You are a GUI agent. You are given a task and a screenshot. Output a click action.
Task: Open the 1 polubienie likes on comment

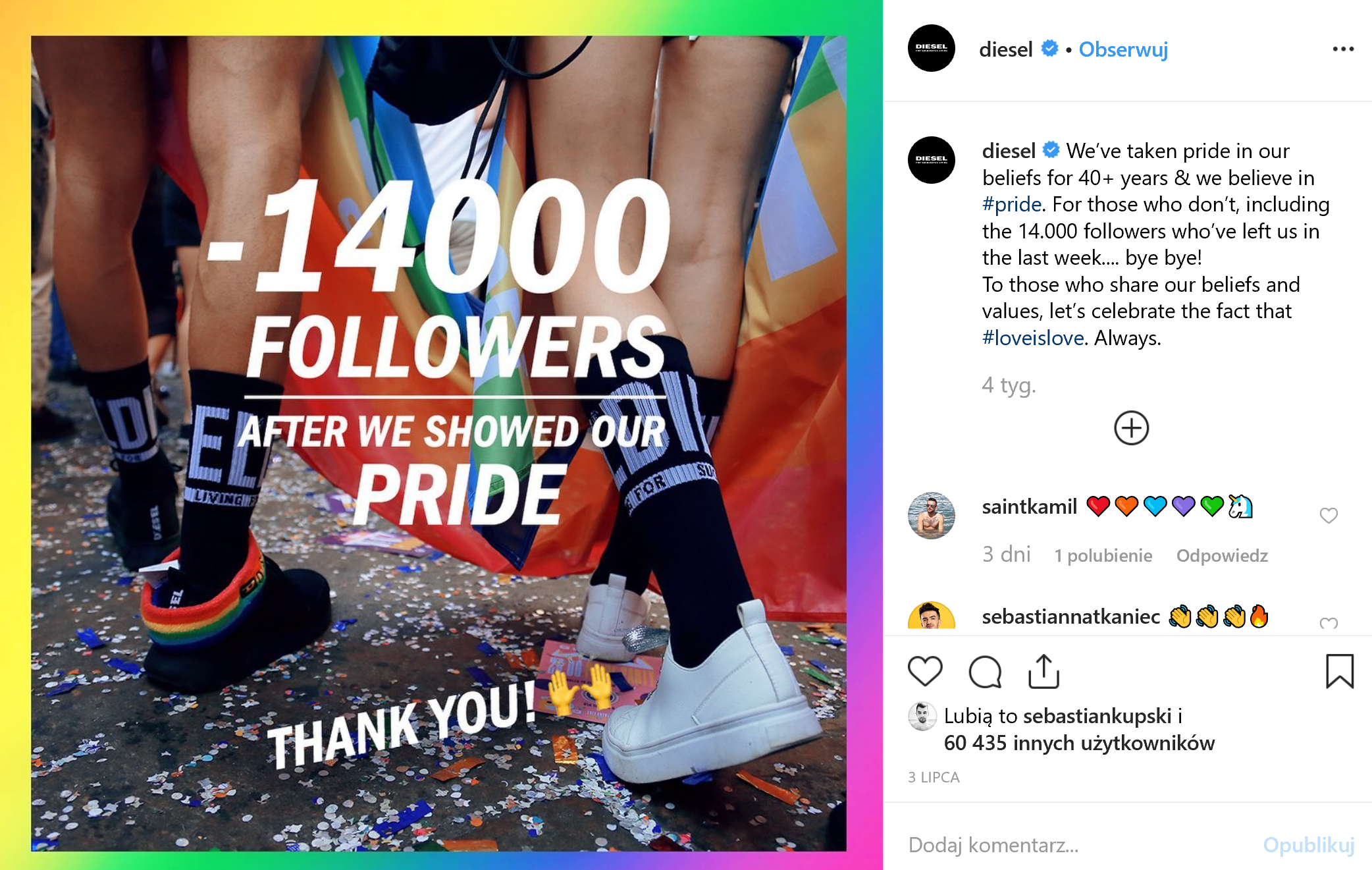tap(1103, 556)
